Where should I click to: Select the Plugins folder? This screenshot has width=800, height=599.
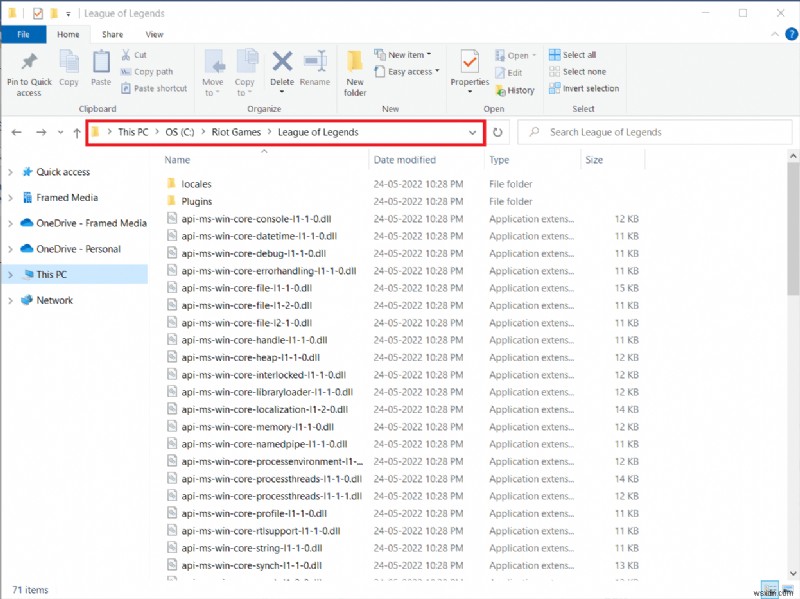point(196,201)
